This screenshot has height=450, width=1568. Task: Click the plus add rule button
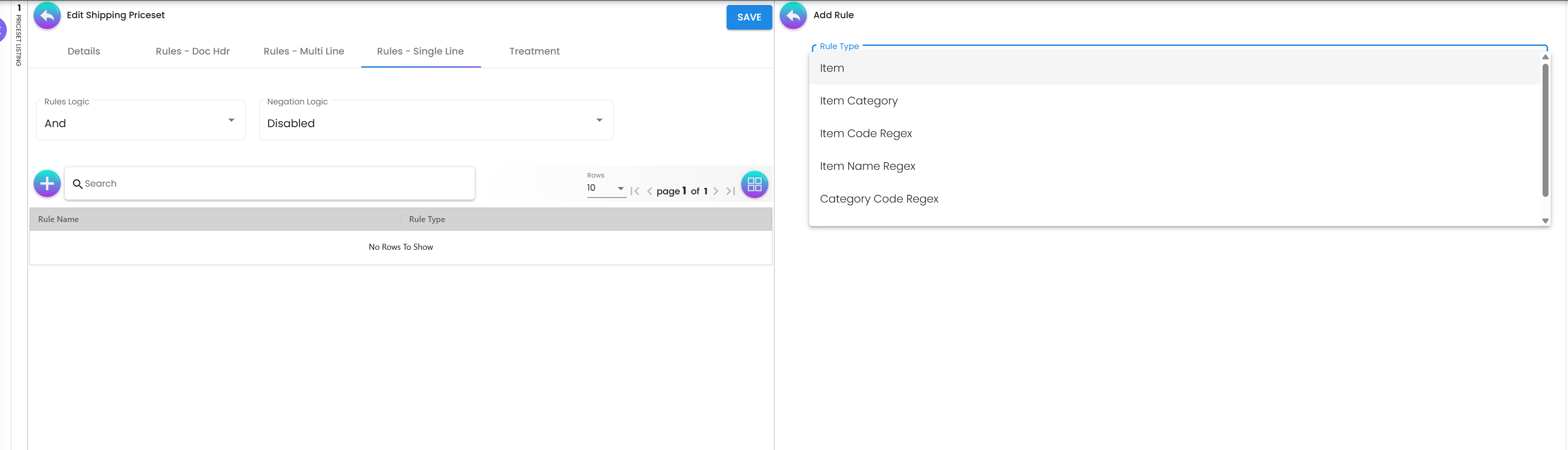[x=47, y=184]
